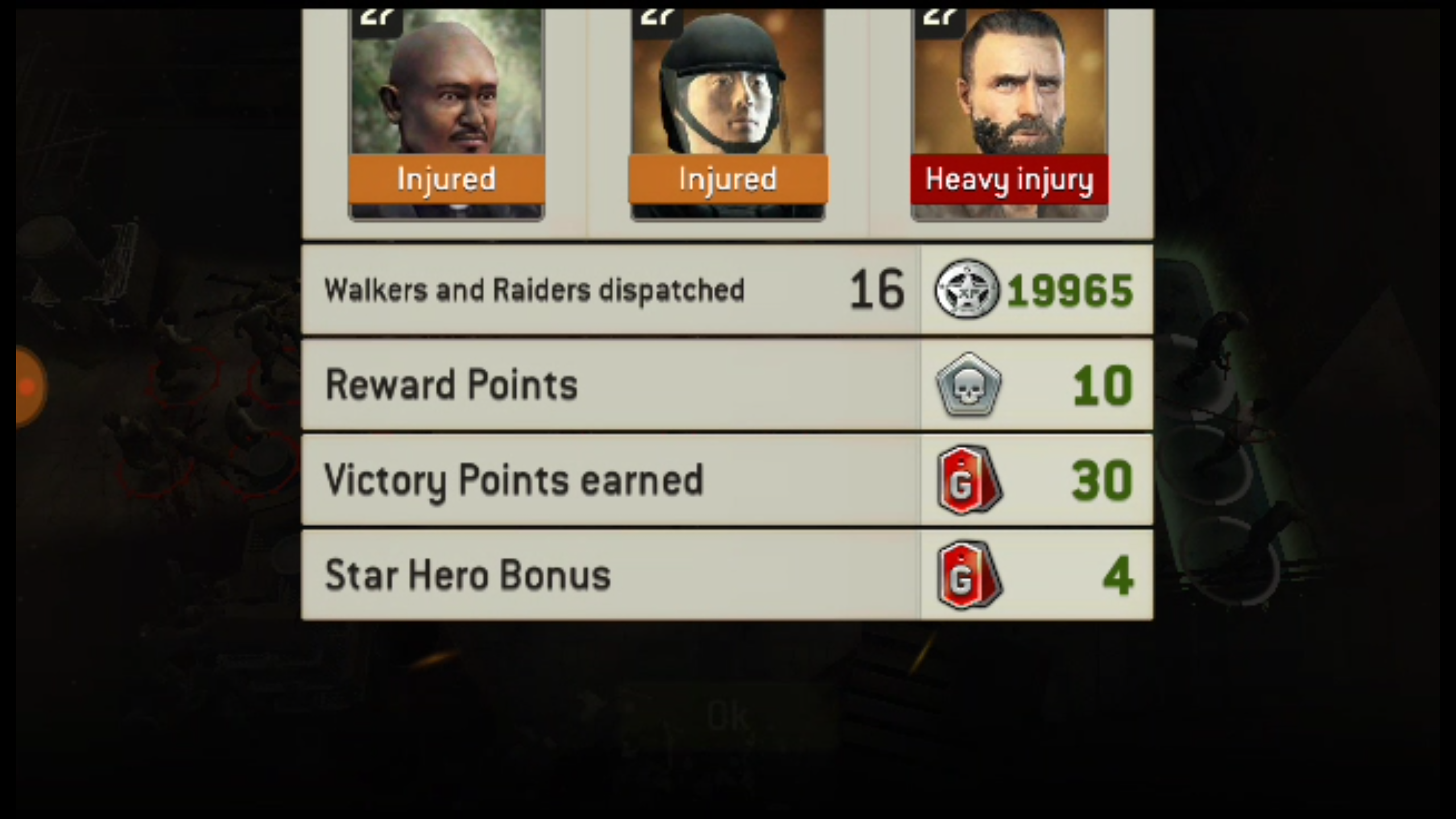Tap the Heavy injury red label

tap(1010, 179)
